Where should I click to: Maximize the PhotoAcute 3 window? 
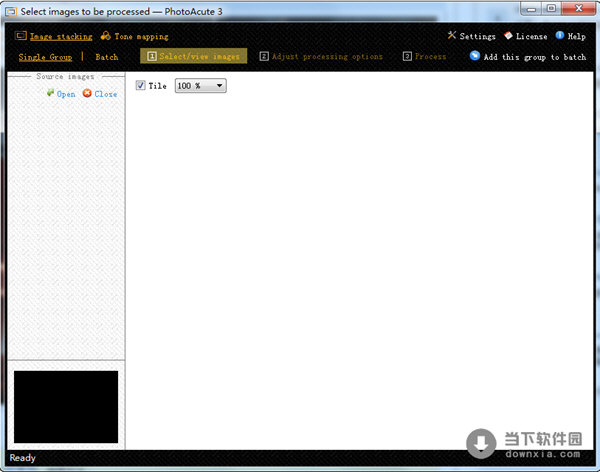point(551,8)
